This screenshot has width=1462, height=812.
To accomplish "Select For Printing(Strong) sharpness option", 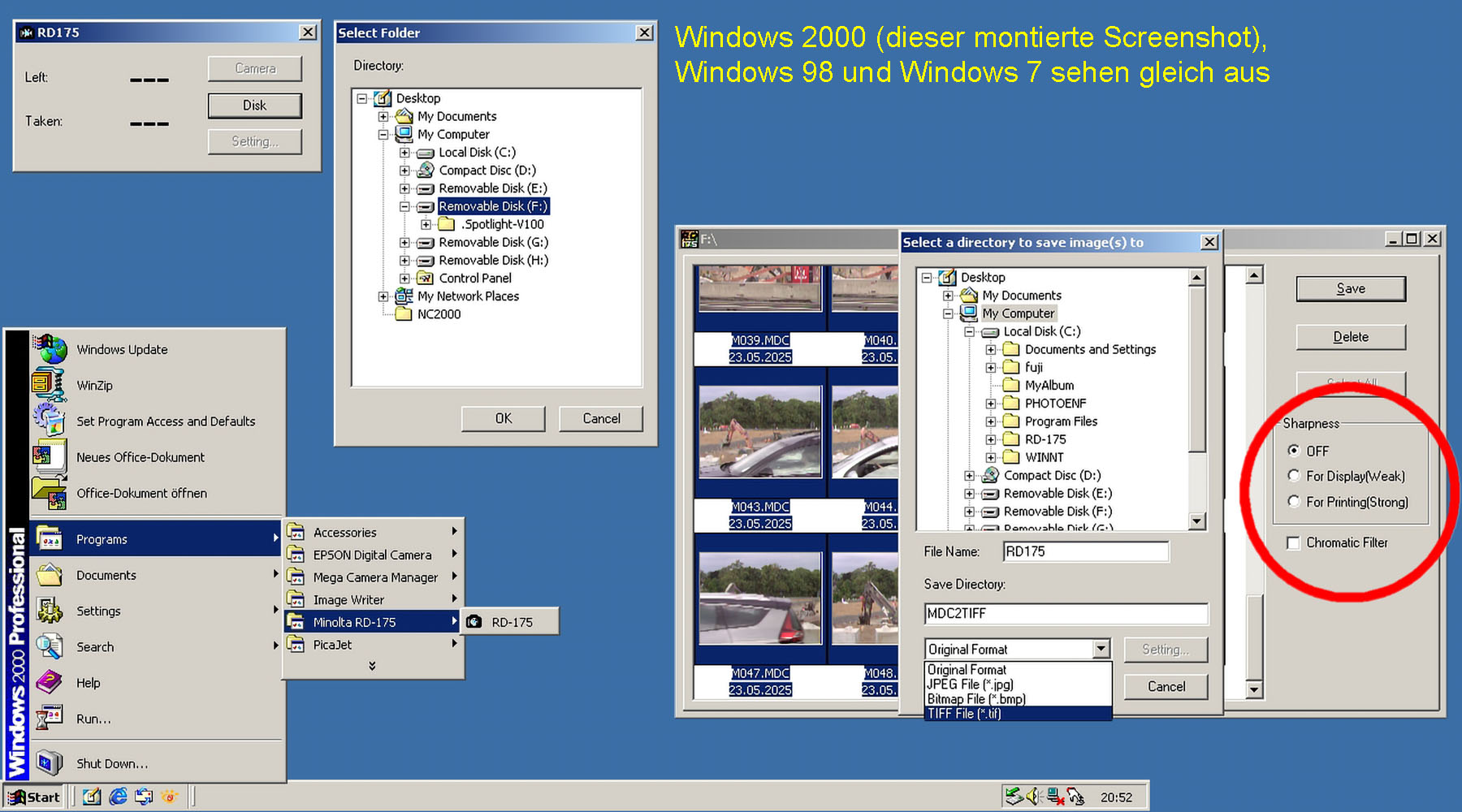I will coord(1294,502).
